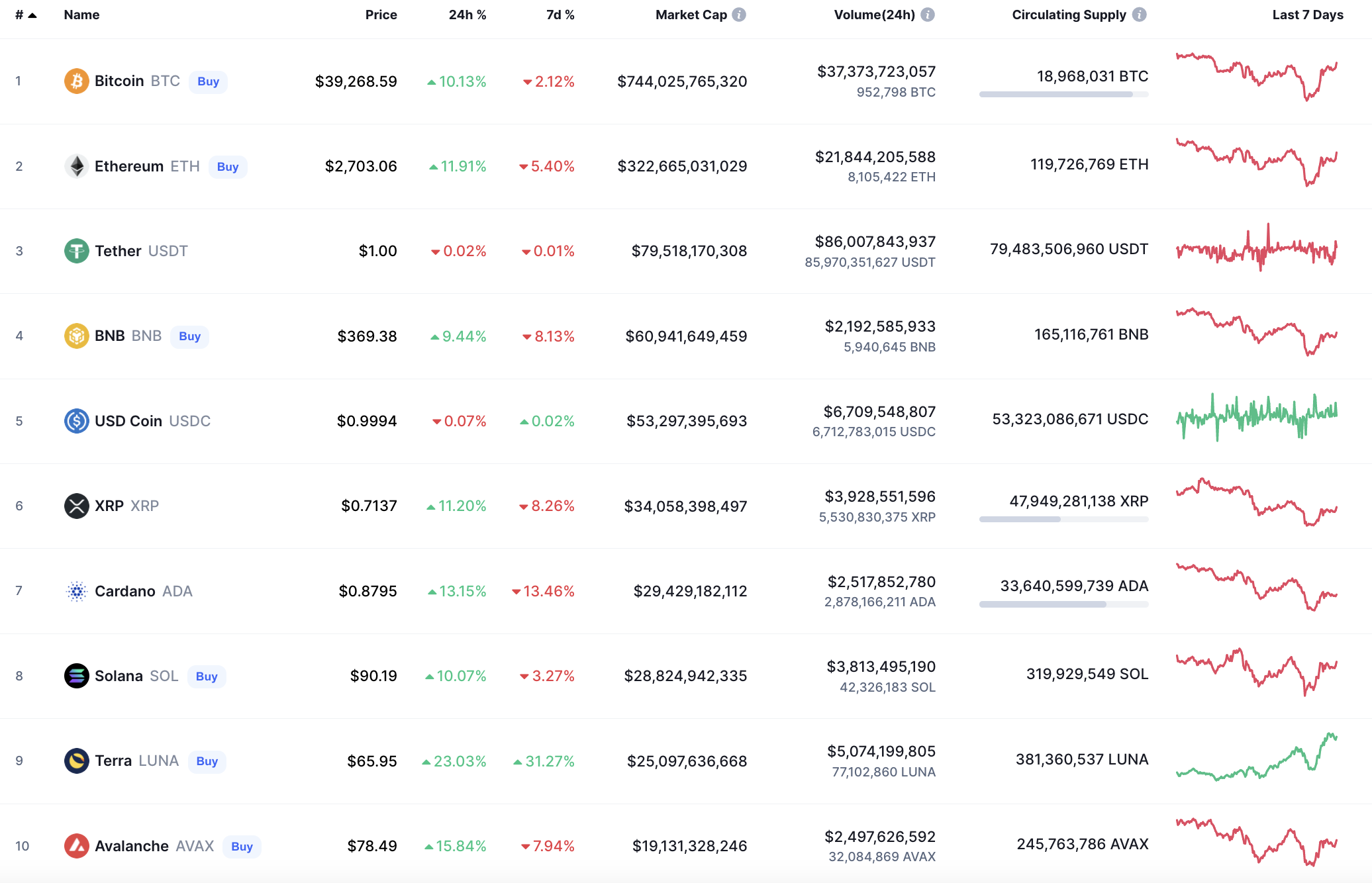This screenshot has height=883, width=1372.
Task: Open the Cardano ADA coin page
Action: click(x=125, y=591)
